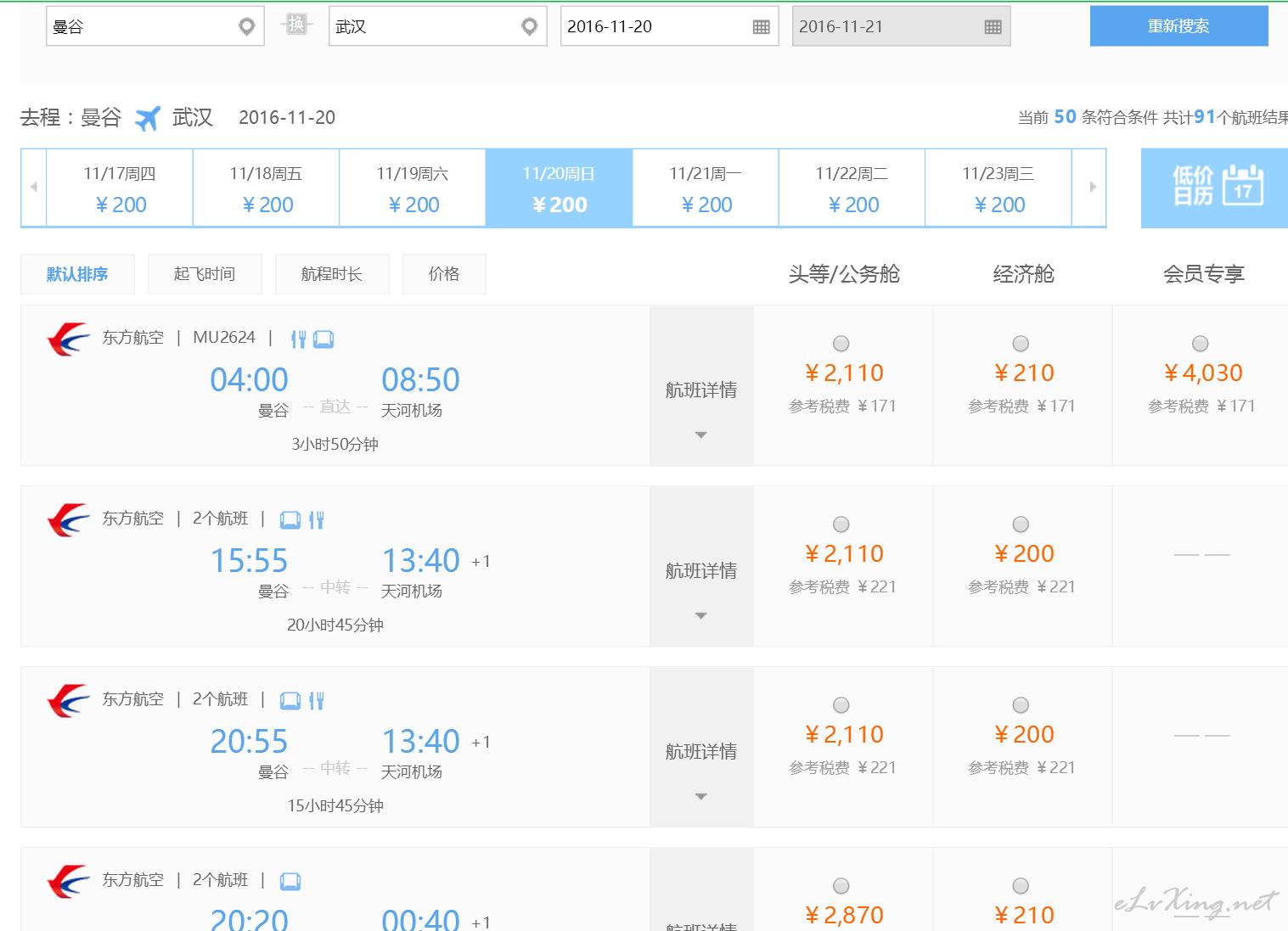Select 20:55 flight business class ¥2,110 radio
The image size is (1288, 931).
pos(841,705)
